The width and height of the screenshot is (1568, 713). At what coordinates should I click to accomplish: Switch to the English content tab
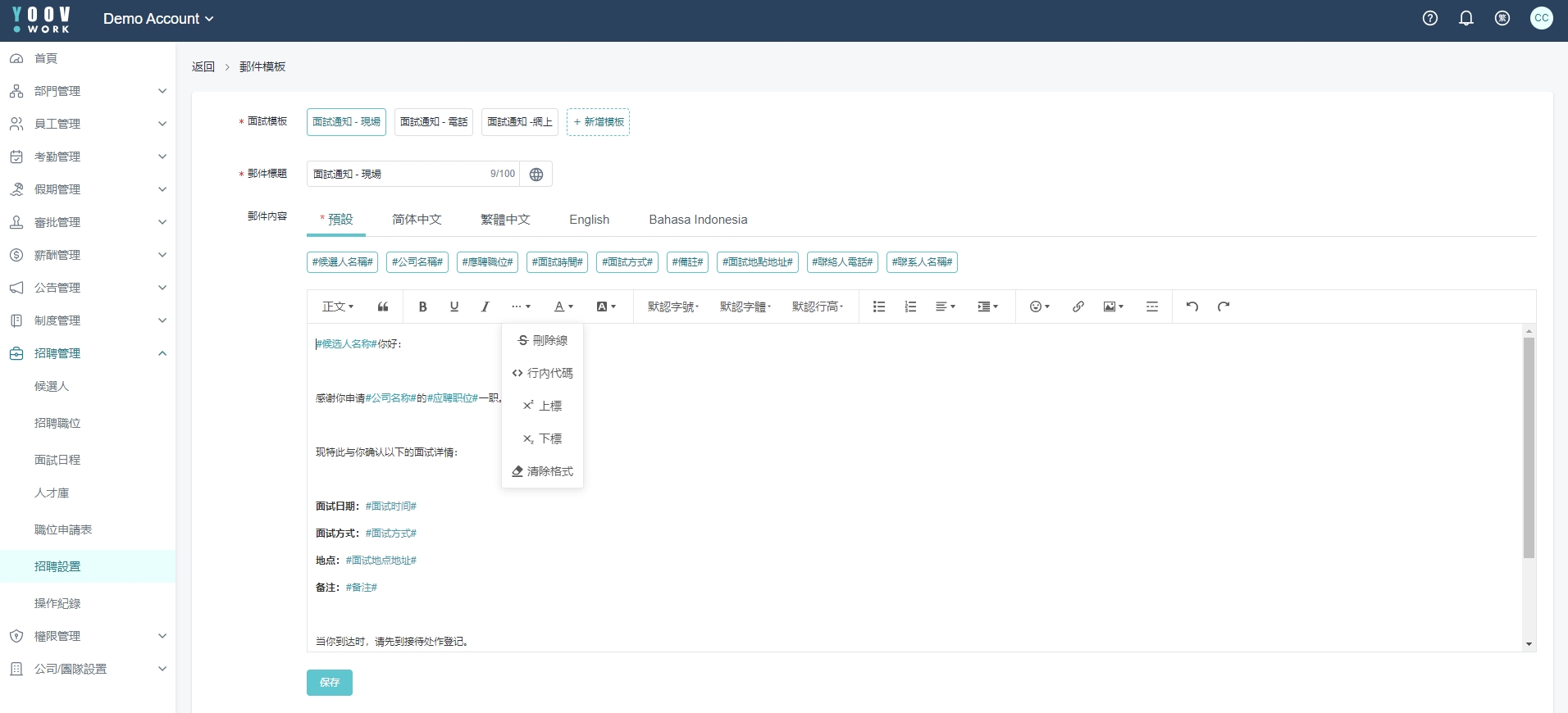[x=589, y=220]
